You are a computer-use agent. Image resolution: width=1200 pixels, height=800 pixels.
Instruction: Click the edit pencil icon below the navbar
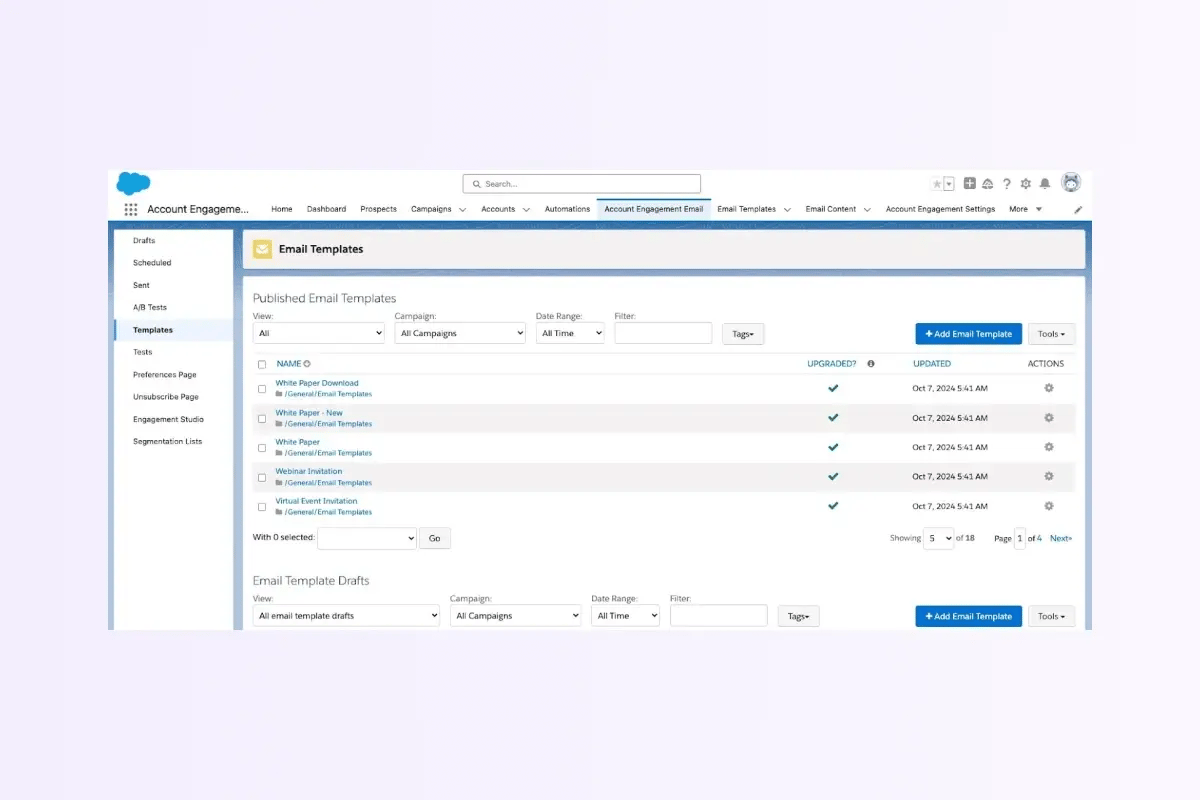(x=1077, y=209)
